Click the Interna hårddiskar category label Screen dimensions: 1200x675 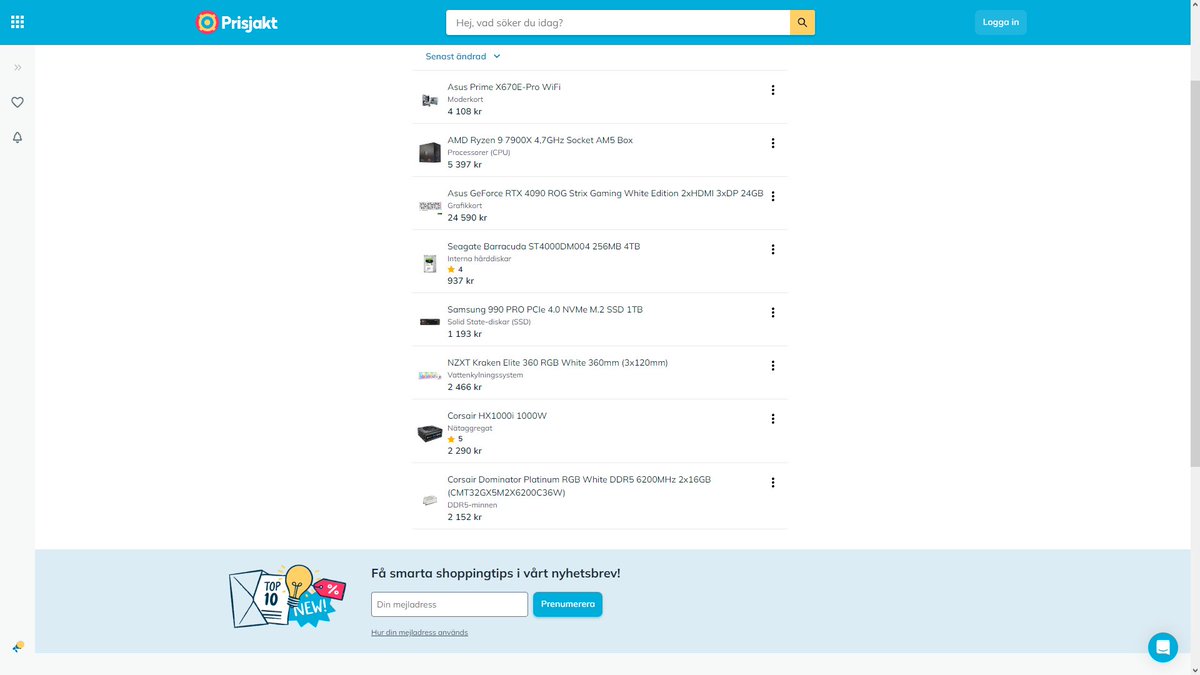click(x=479, y=258)
